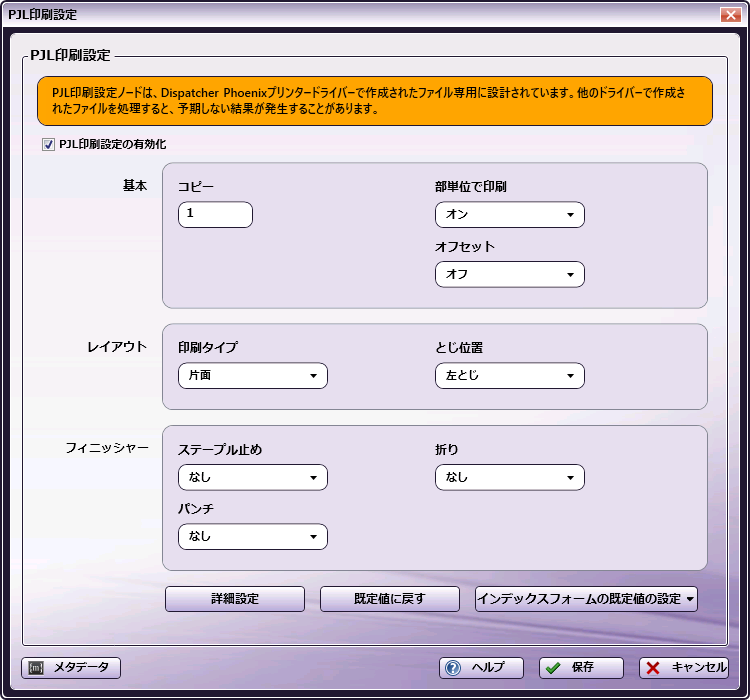Click the メタデータ button

[71, 667]
